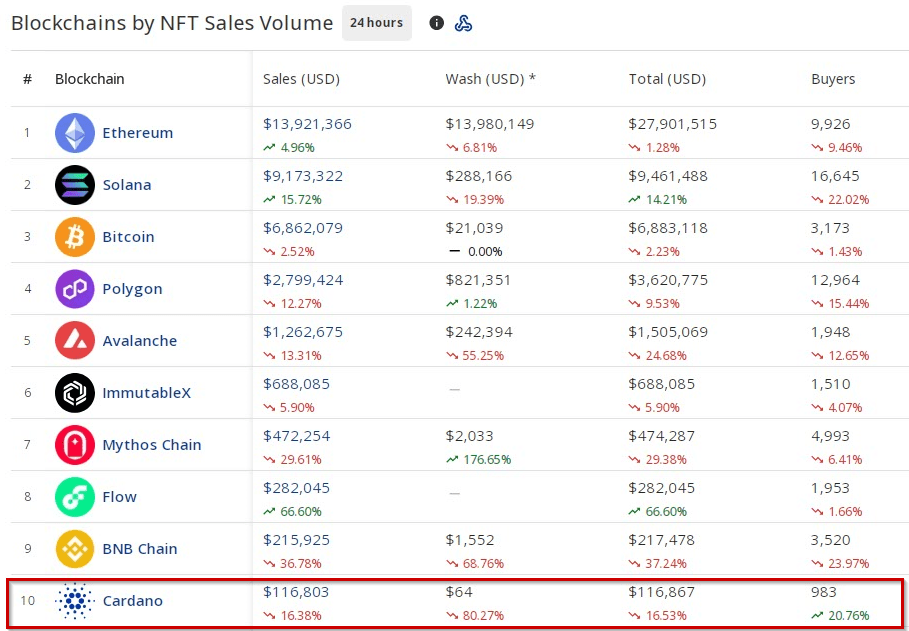909x631 pixels.
Task: Click the Avalanche logo icon
Action: pos(75,341)
